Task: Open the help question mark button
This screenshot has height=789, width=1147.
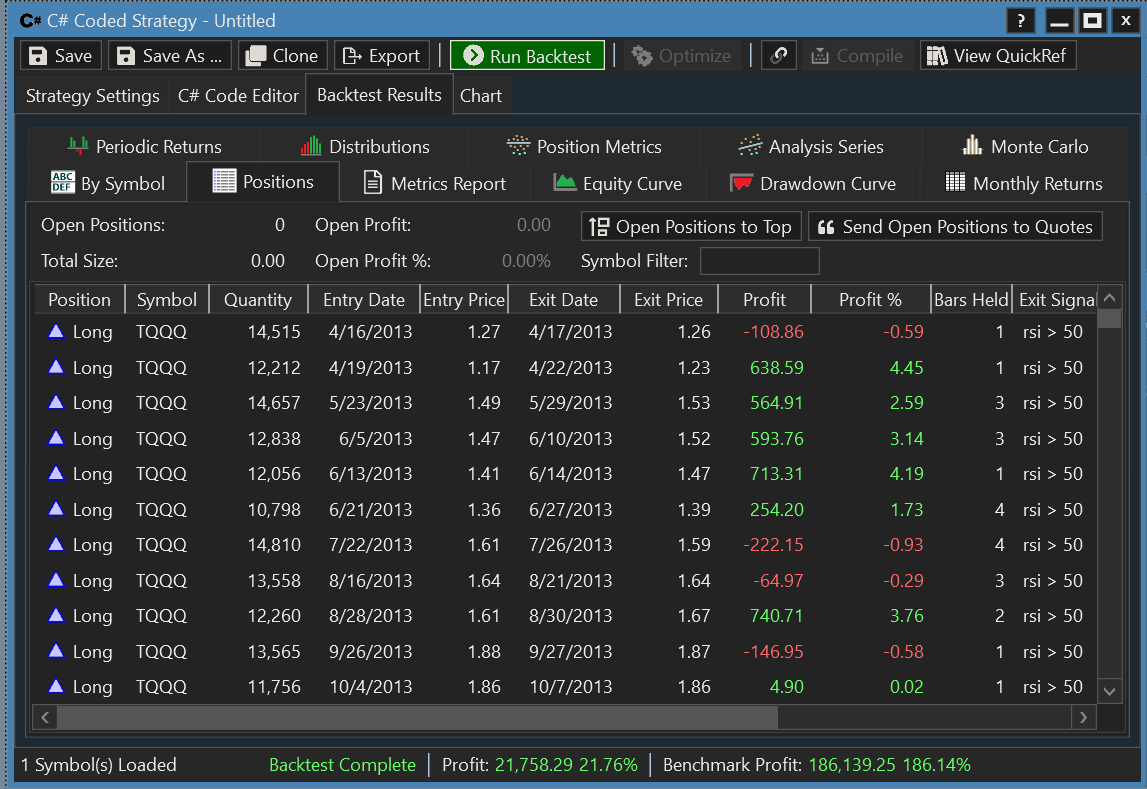Action: click(x=1020, y=20)
